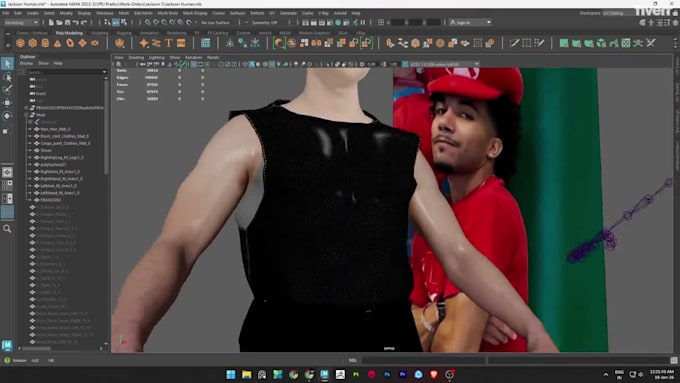Screen dimensions: 680x383
Task: Click the New Scene icon
Action: pyautogui.click(x=51, y=22)
